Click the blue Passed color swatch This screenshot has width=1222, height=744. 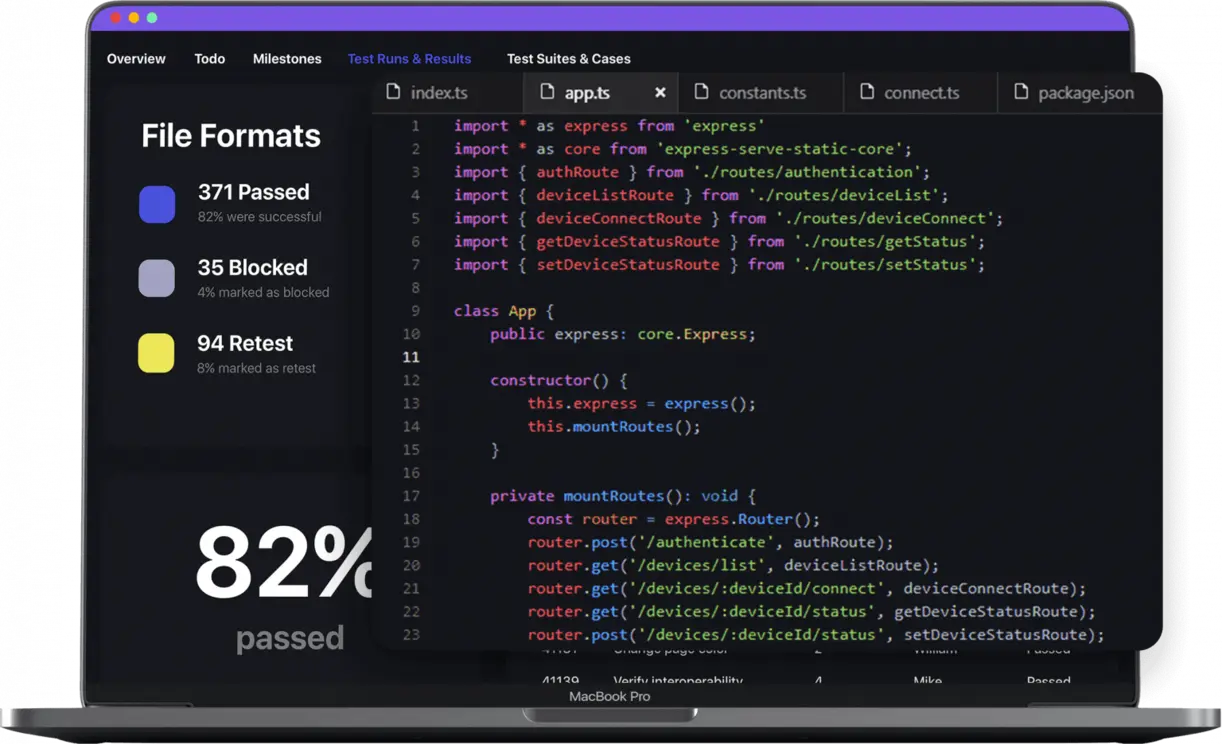click(x=157, y=204)
